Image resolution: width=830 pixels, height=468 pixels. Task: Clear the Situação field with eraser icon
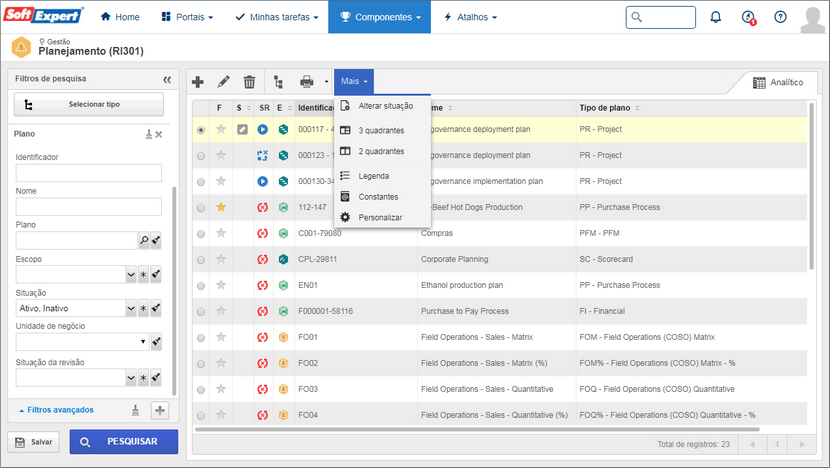click(x=156, y=308)
